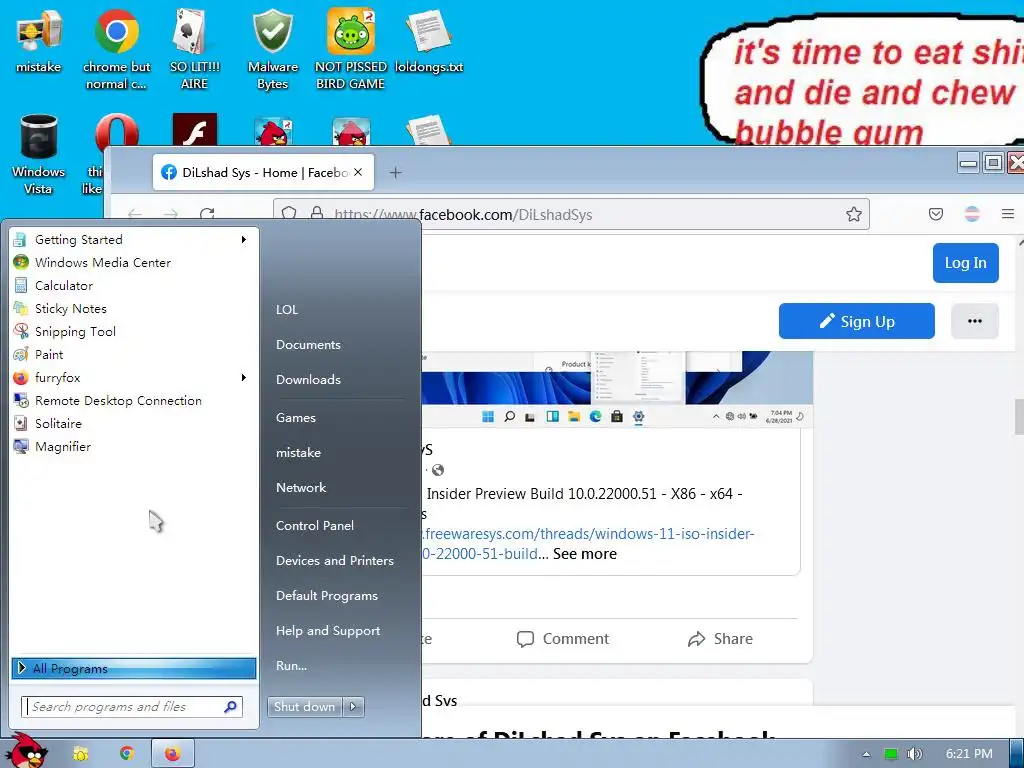Click the 6:21 PM taskbar clock
The width and height of the screenshot is (1024, 768).
pyautogui.click(x=969, y=754)
